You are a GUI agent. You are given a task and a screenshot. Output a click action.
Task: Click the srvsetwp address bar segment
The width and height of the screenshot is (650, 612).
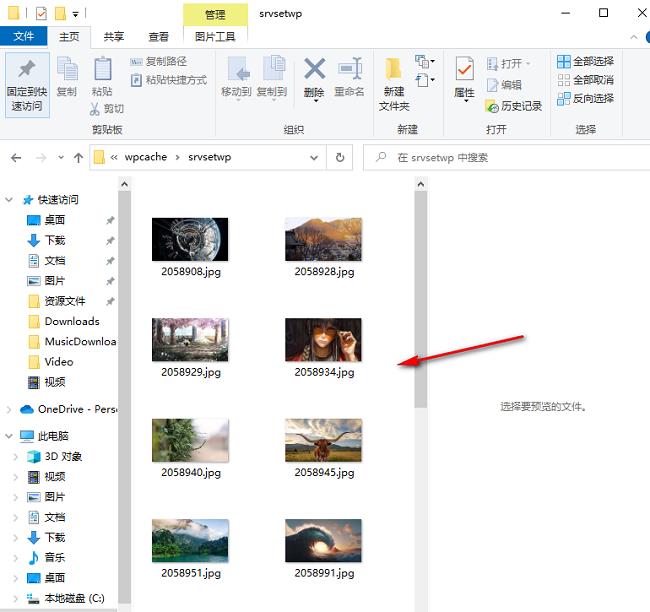point(209,157)
